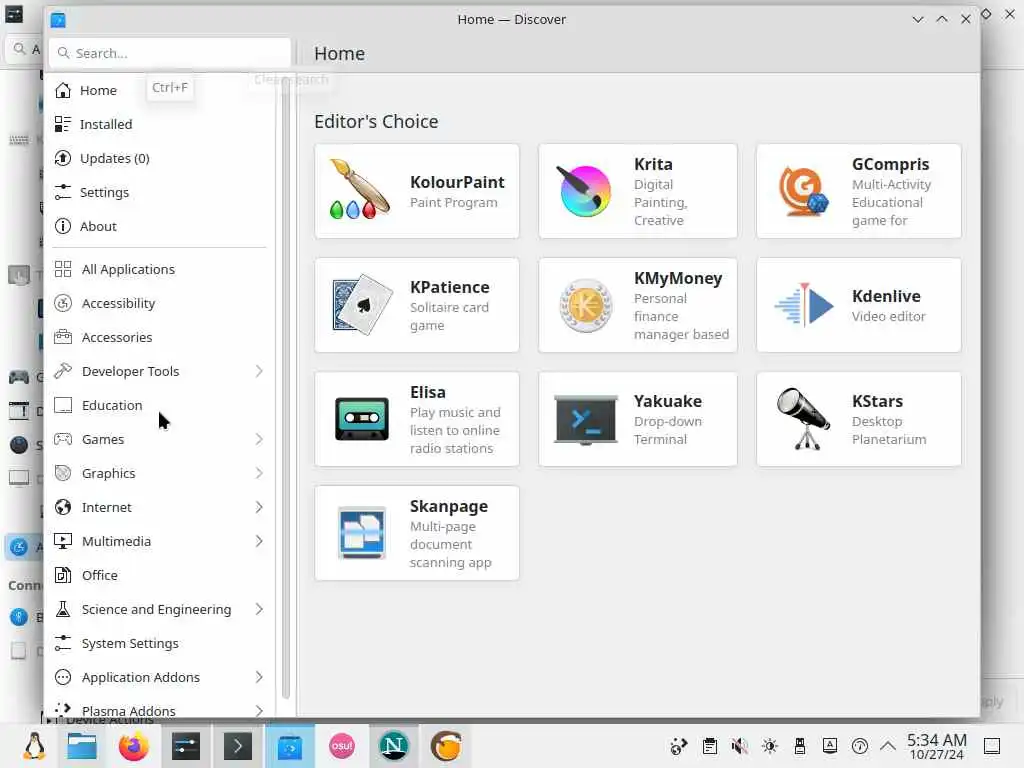Open the KStars telescope icon
1024x768 pixels.
click(x=804, y=419)
